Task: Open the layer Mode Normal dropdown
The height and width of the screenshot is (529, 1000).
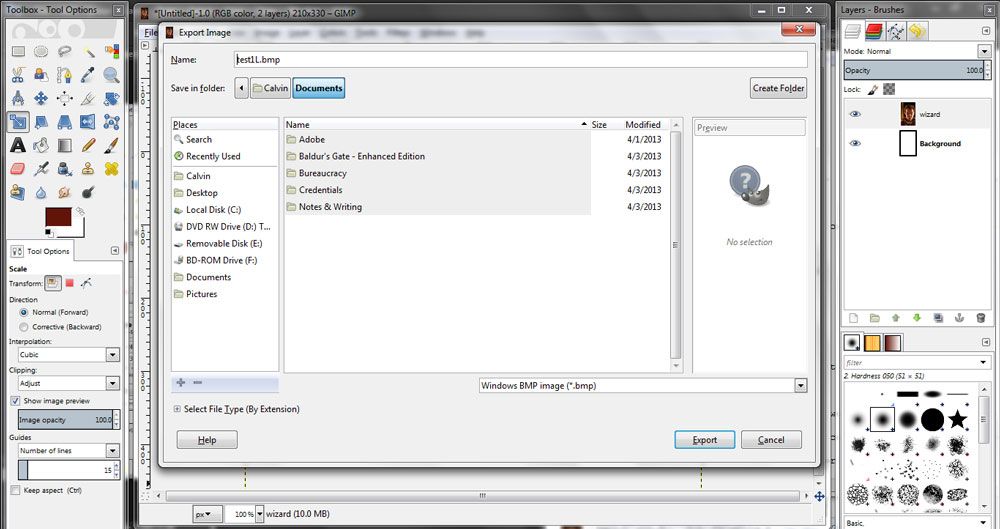Action: pyautogui.click(x=985, y=51)
